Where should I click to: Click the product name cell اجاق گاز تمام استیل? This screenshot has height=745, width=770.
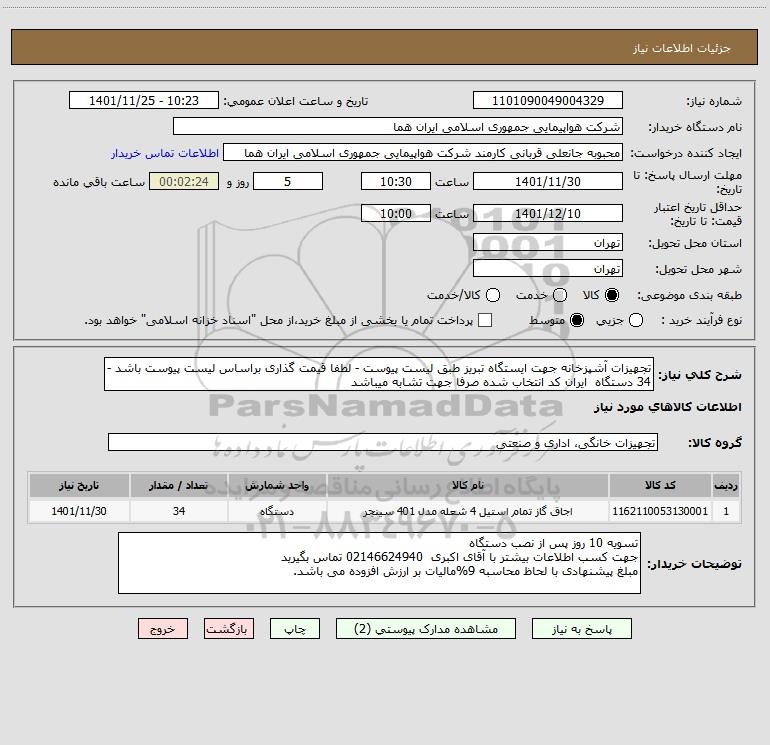(468, 511)
